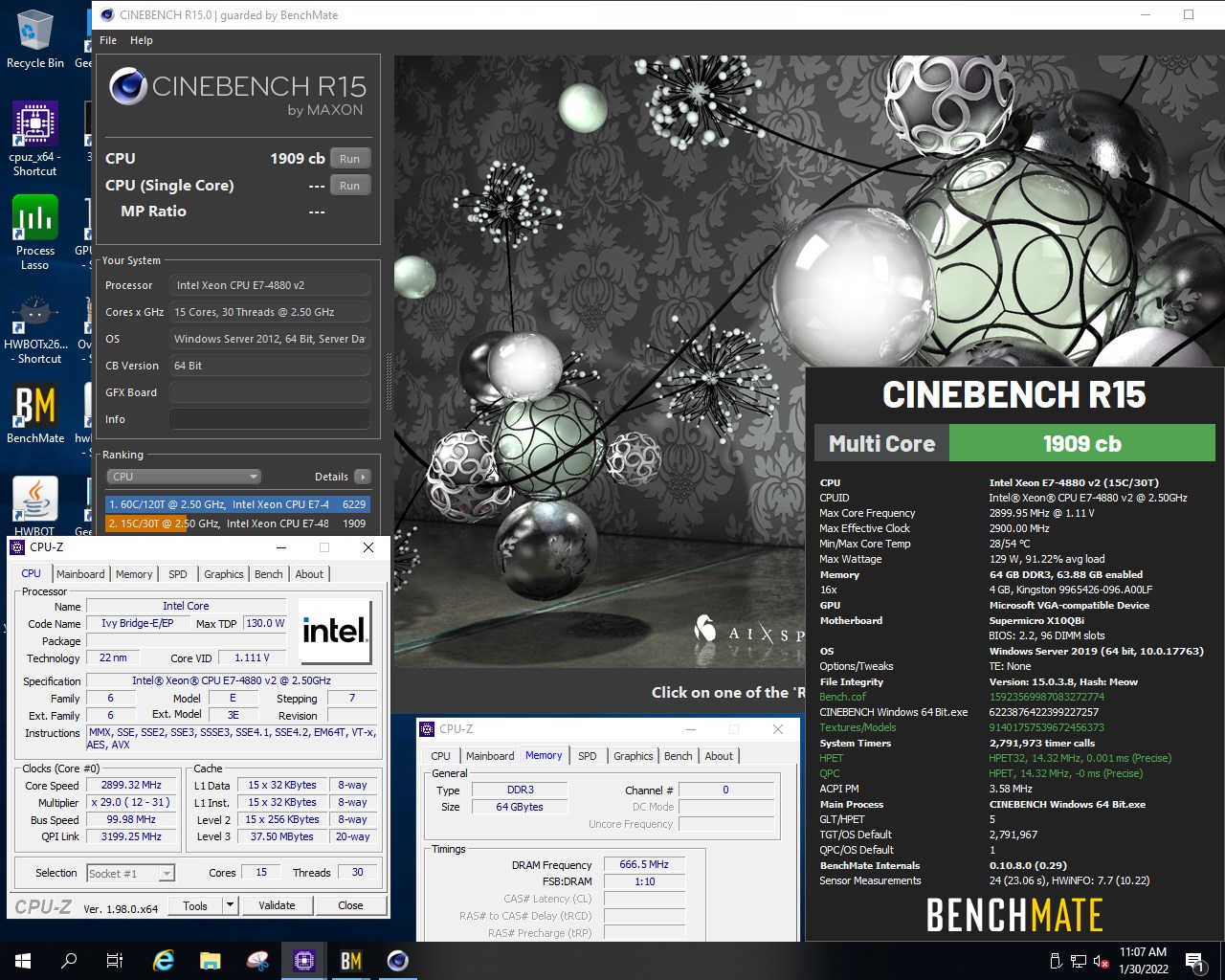Select CPU tab in second CPU-Z window
This screenshot has height=980, width=1225.
point(440,756)
